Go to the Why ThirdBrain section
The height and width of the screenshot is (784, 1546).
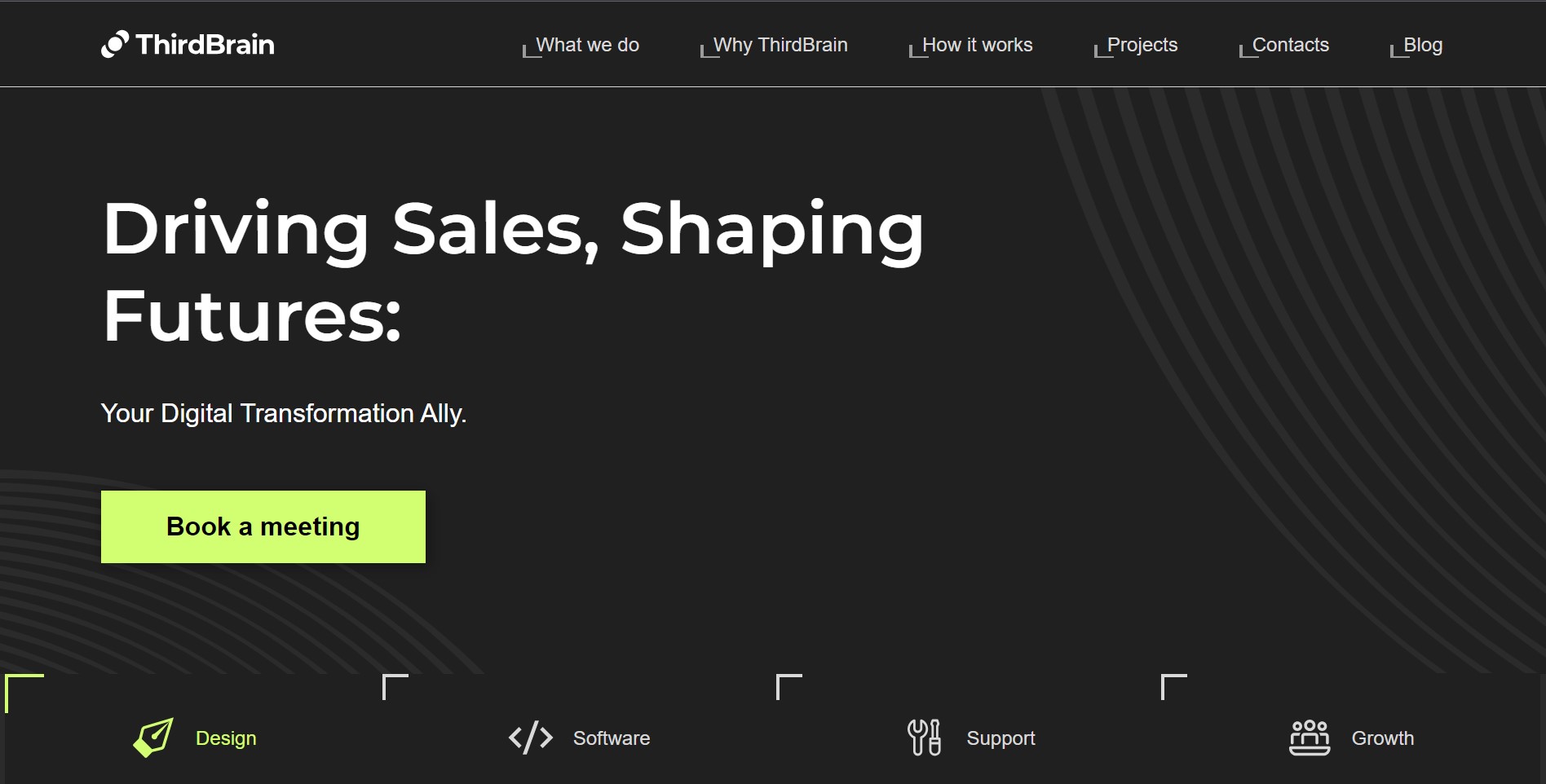[780, 45]
